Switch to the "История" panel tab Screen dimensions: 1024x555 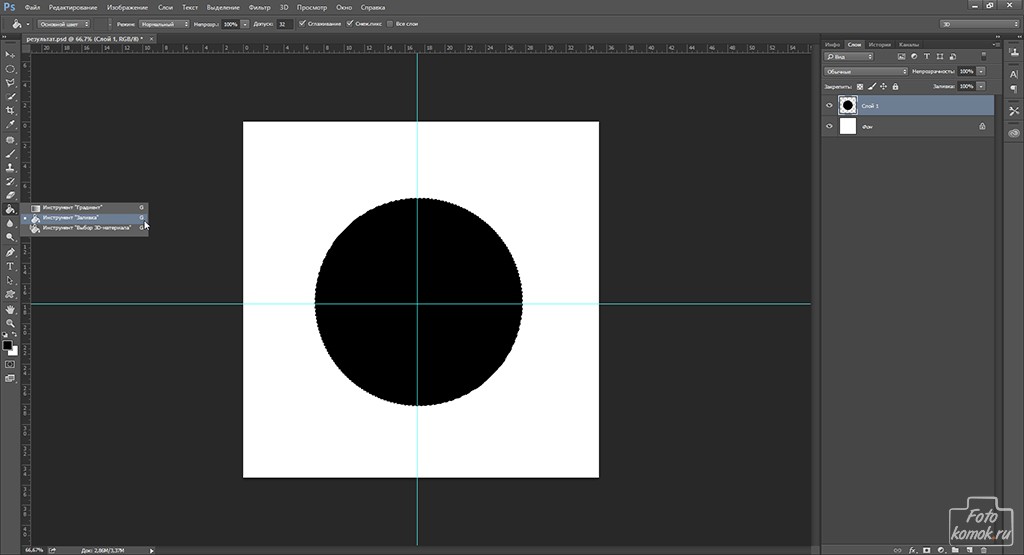point(880,45)
